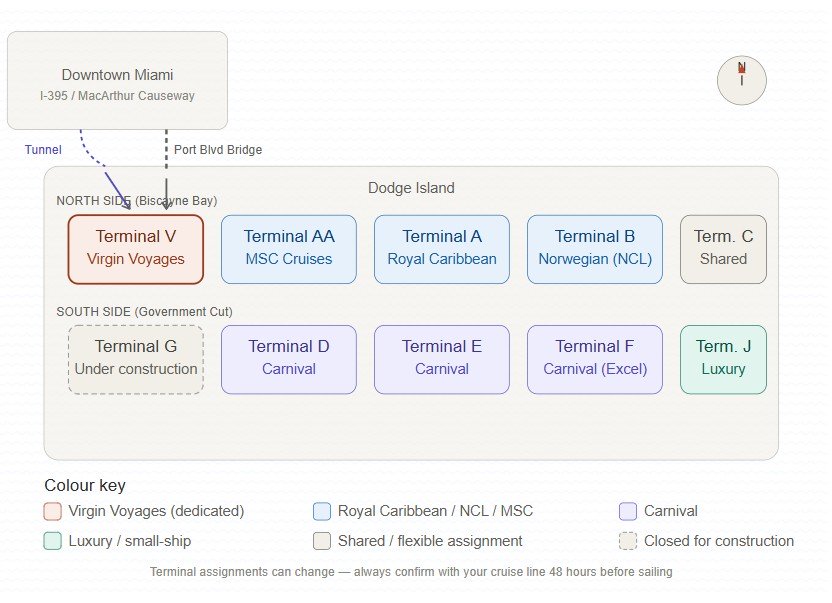Viewport: 832px width, 603px height.
Task: Select the Terminal D Carnival box
Action: (289, 358)
